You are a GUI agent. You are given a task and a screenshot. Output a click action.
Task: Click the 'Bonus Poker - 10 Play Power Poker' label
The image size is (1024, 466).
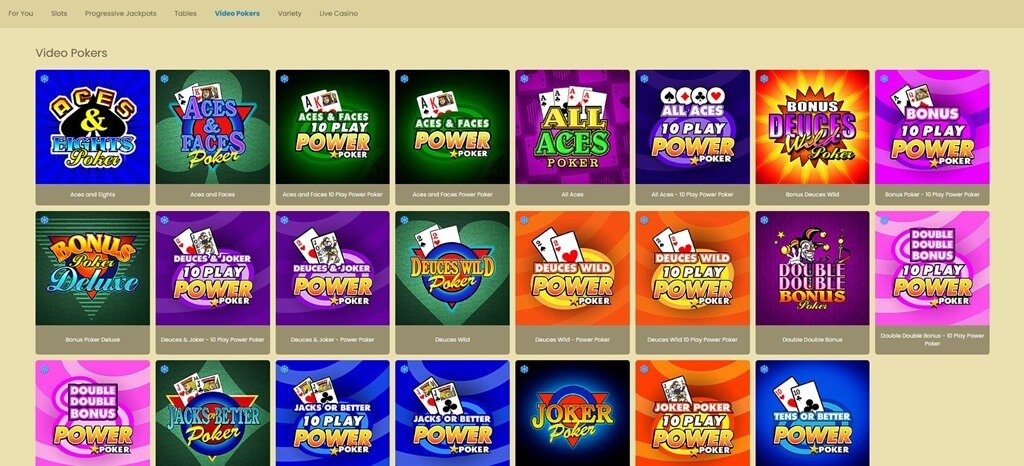click(932, 194)
